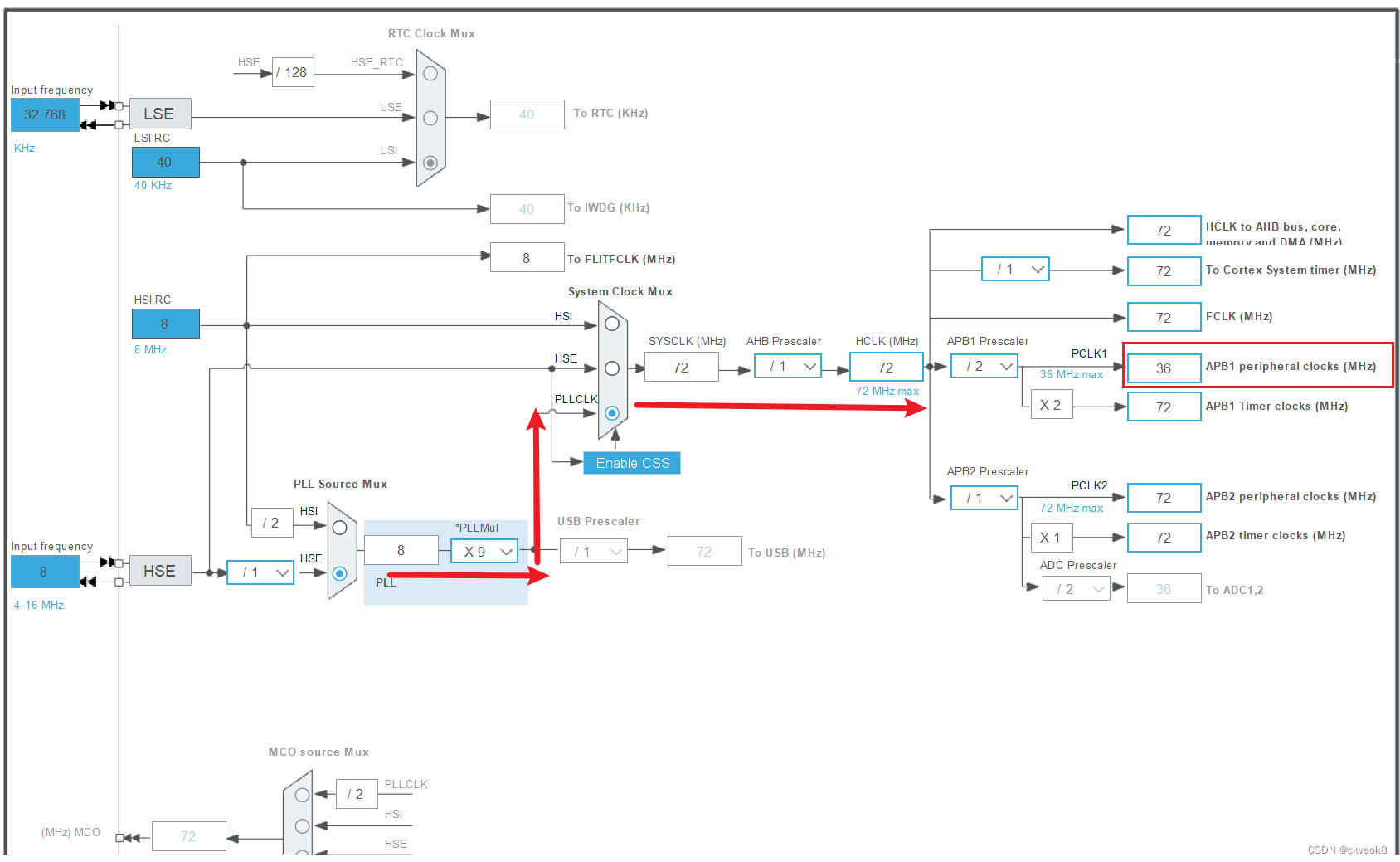Viewport: 1400px width, 862px height.
Task: Click the APB1 peripheral clocks value 36
Action: coord(1164,368)
